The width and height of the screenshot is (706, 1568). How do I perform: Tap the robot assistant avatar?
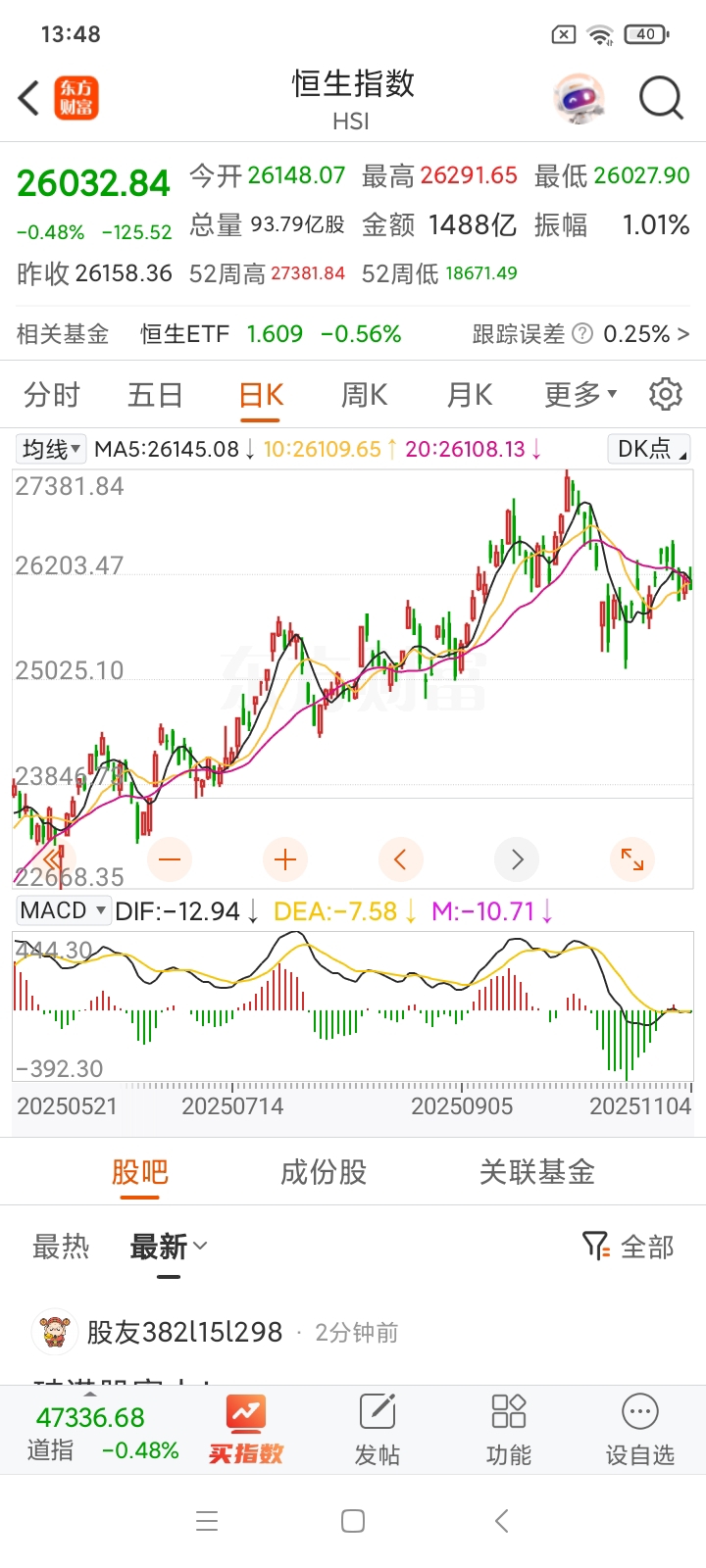tap(580, 98)
